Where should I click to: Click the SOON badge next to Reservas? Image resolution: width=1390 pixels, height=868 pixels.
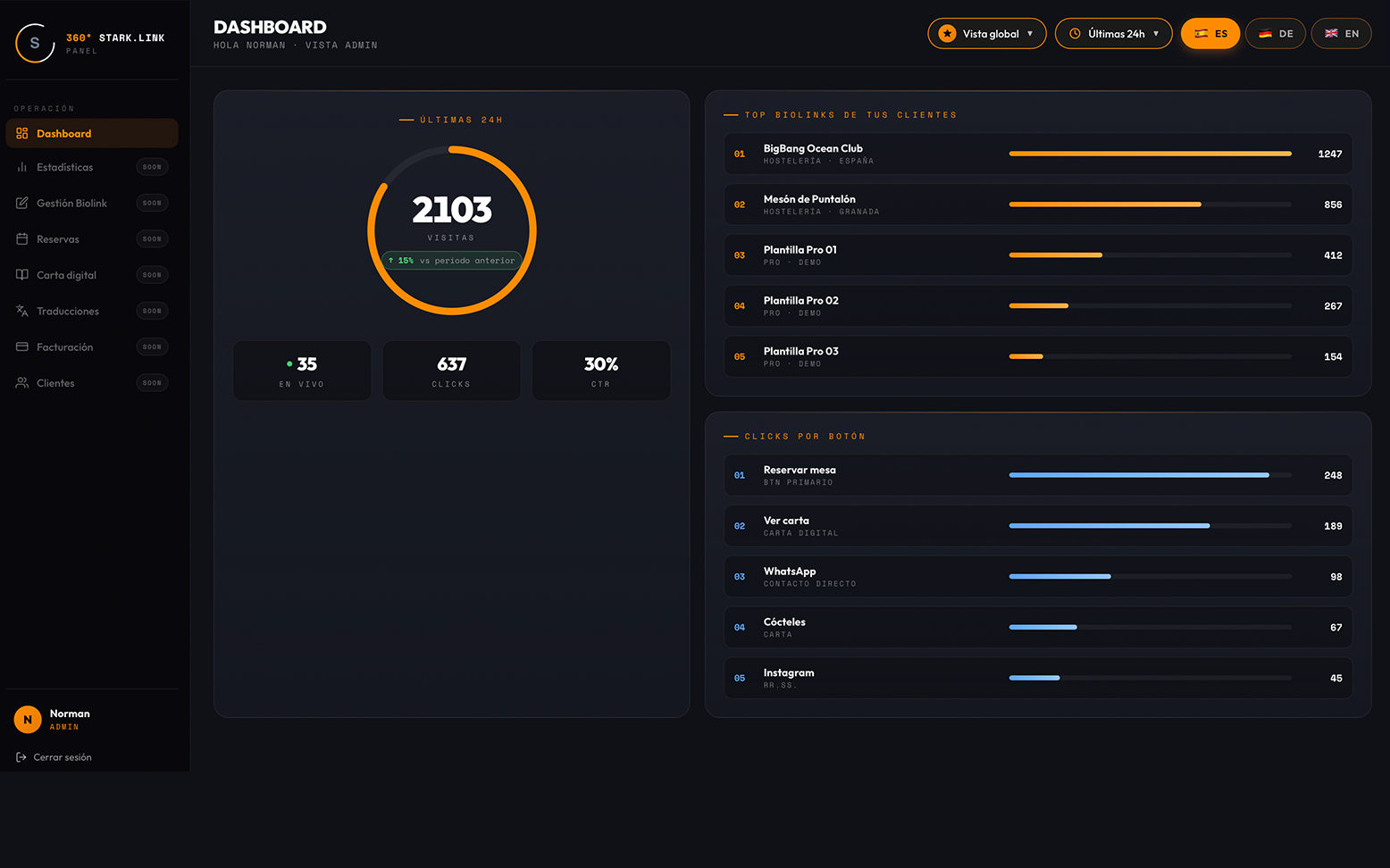(152, 238)
